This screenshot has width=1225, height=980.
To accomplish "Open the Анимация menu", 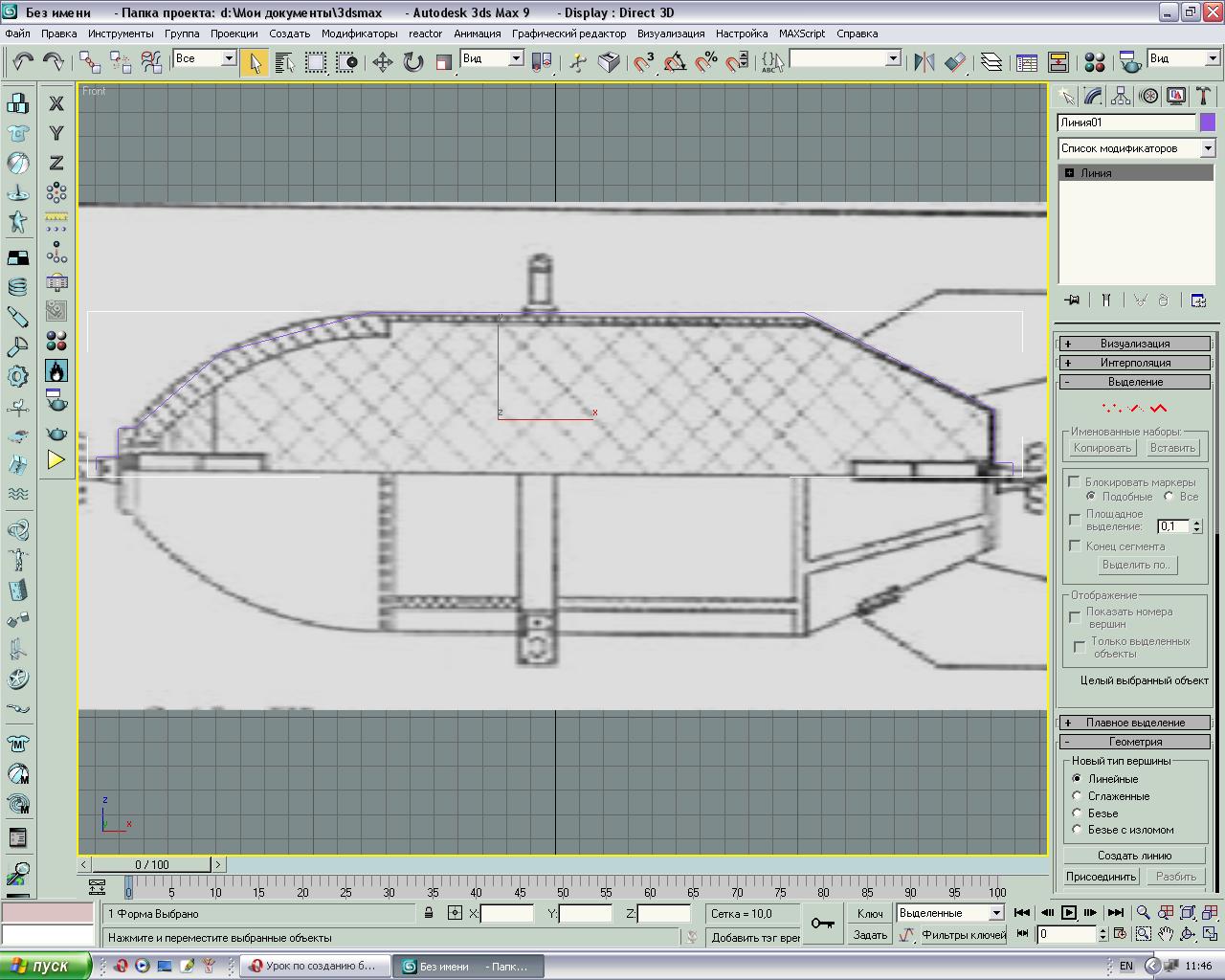I will coord(477,33).
